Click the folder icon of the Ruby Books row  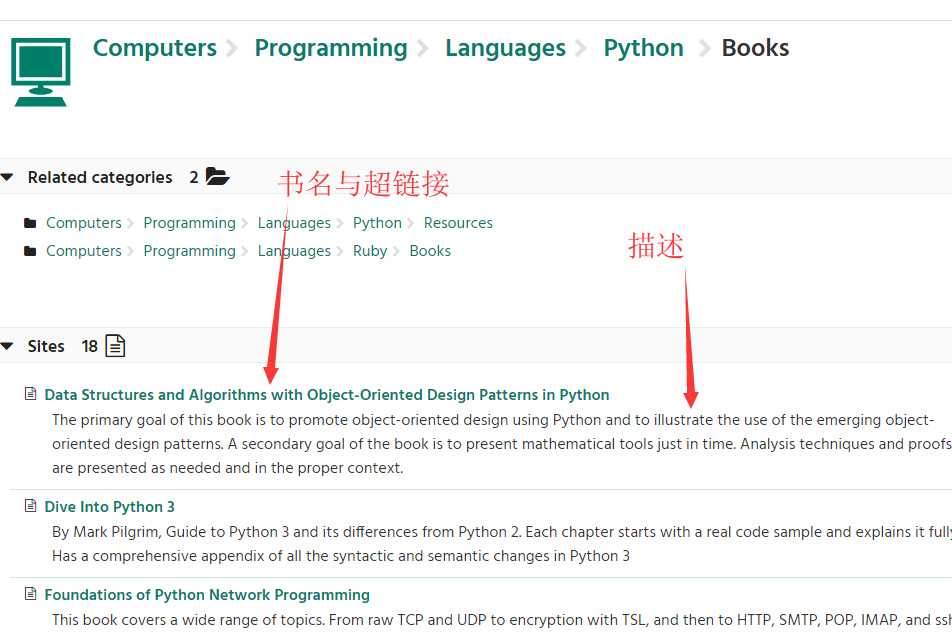pos(30,251)
